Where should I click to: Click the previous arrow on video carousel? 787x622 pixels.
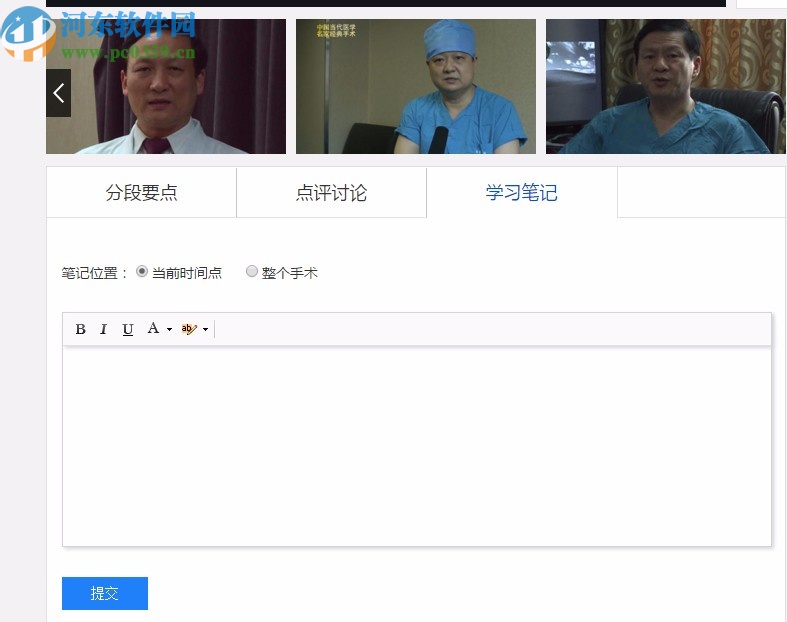pos(59,93)
